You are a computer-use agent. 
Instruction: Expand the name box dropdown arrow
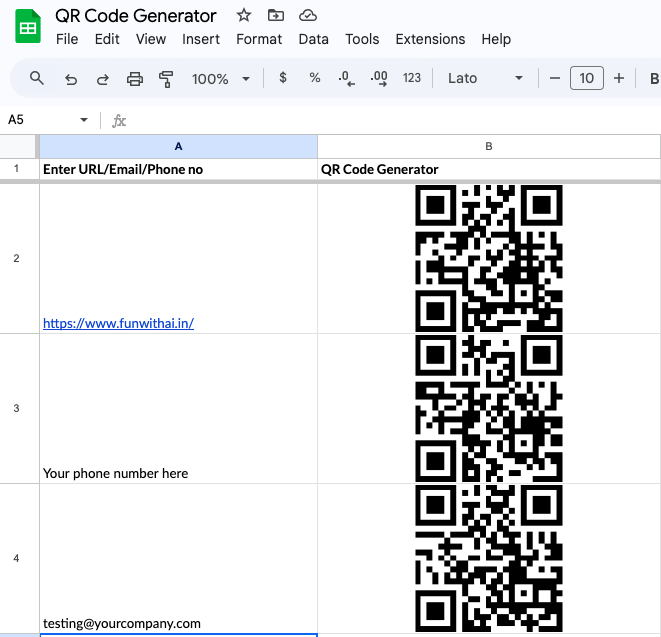pyautogui.click(x=84, y=120)
